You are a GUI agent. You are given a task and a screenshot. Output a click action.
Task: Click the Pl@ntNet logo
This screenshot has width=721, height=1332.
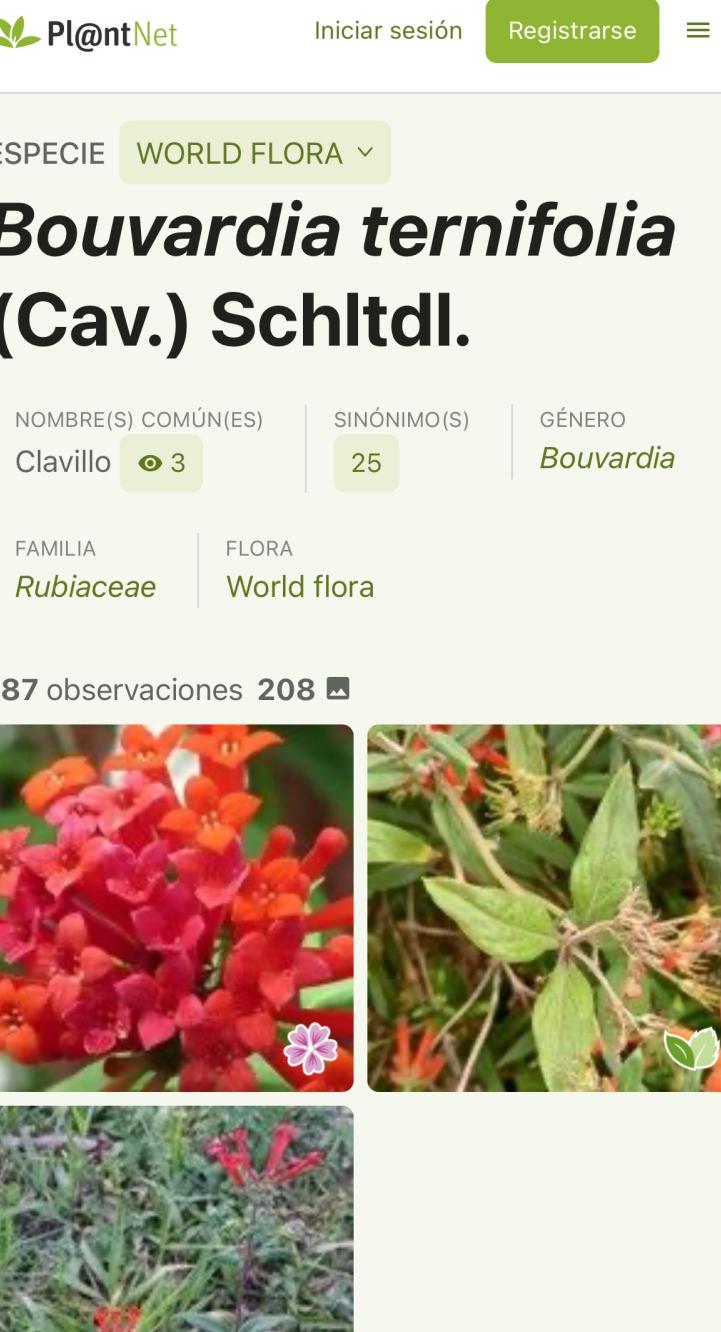click(89, 33)
